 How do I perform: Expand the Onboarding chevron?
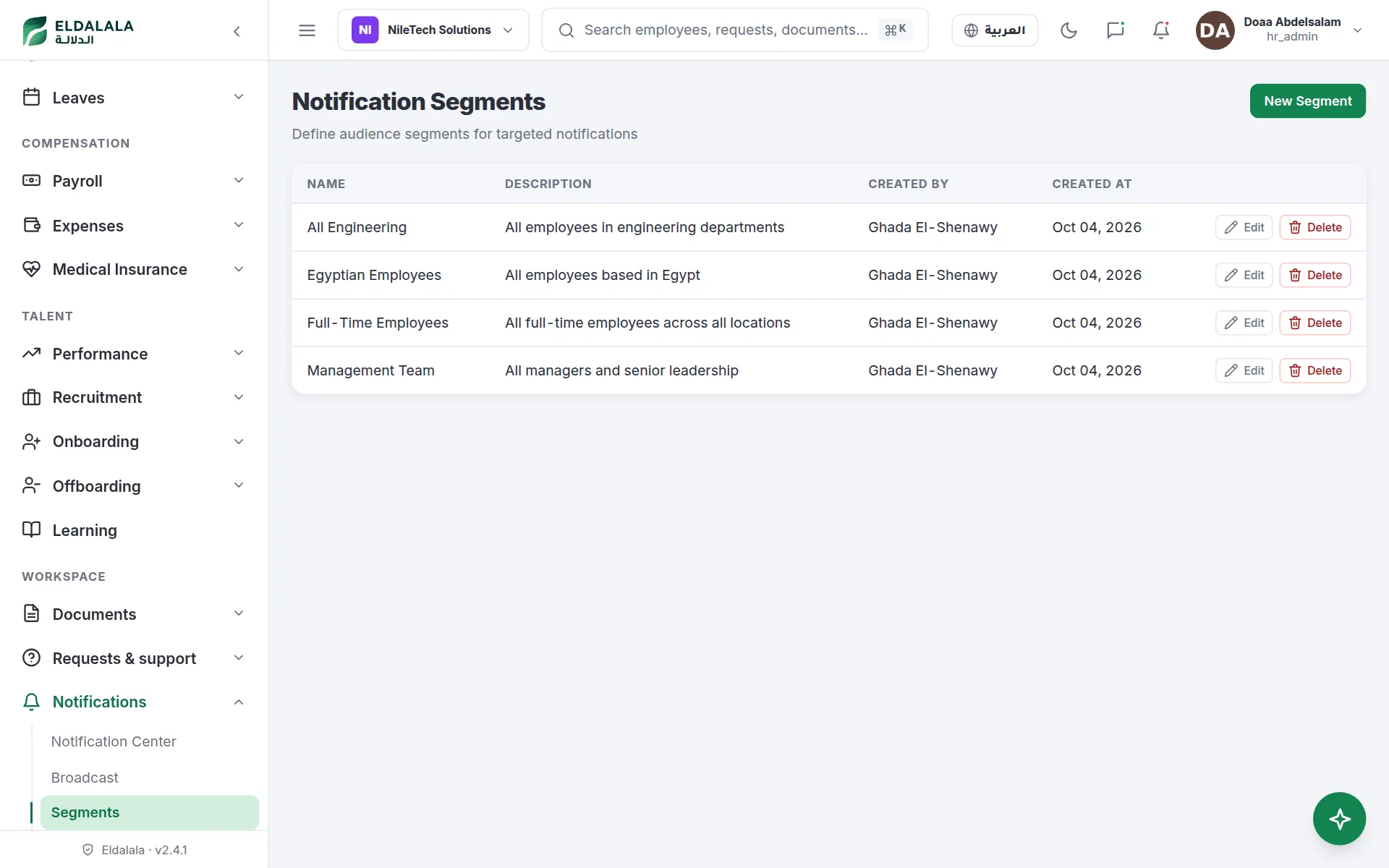pyautogui.click(x=239, y=441)
